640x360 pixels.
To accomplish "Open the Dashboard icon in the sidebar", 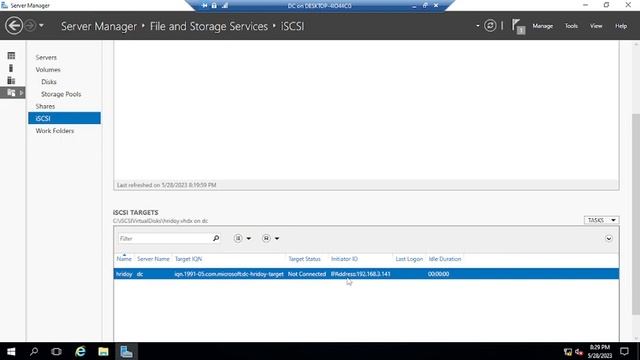I will [x=11, y=56].
